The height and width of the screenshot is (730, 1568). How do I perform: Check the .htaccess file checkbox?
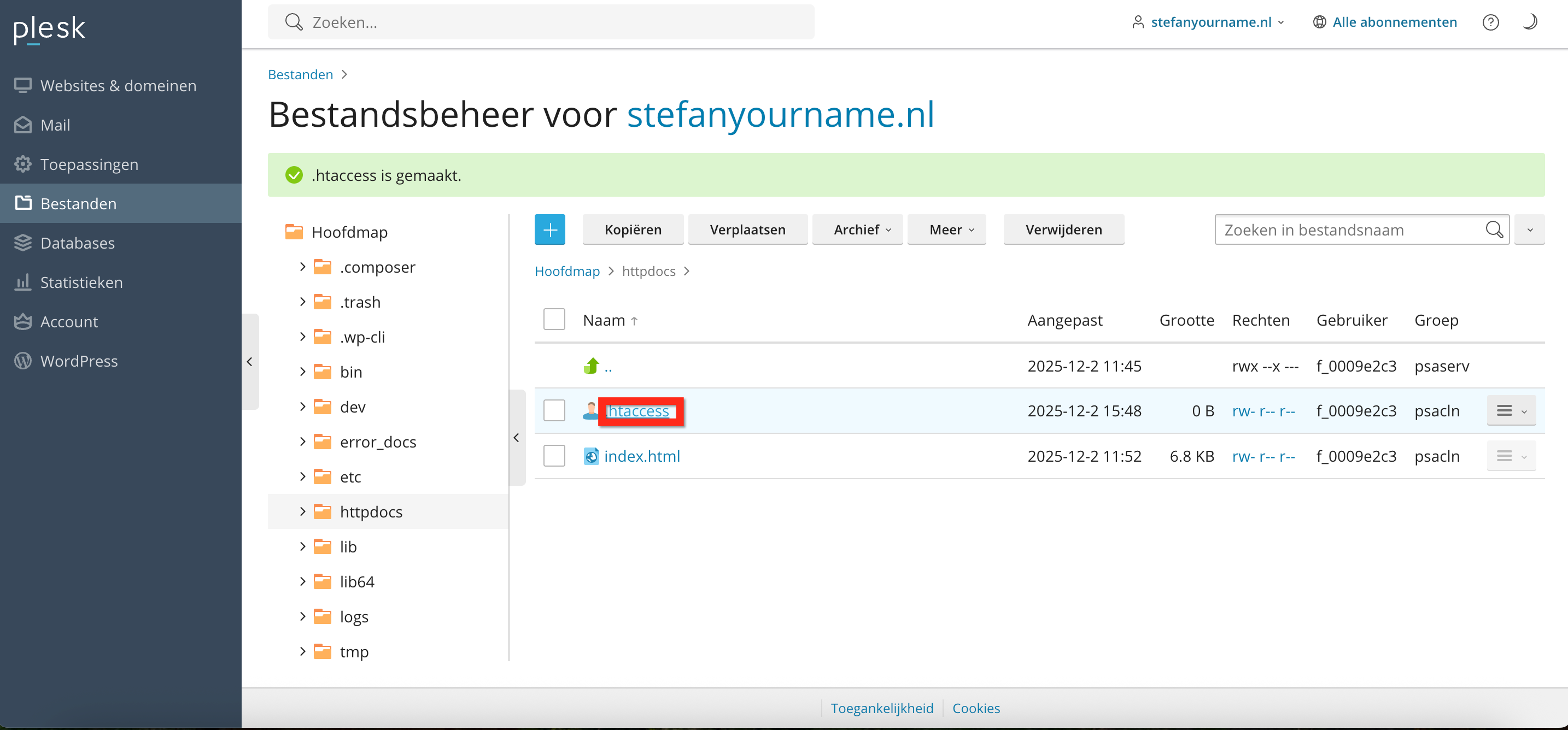554,411
